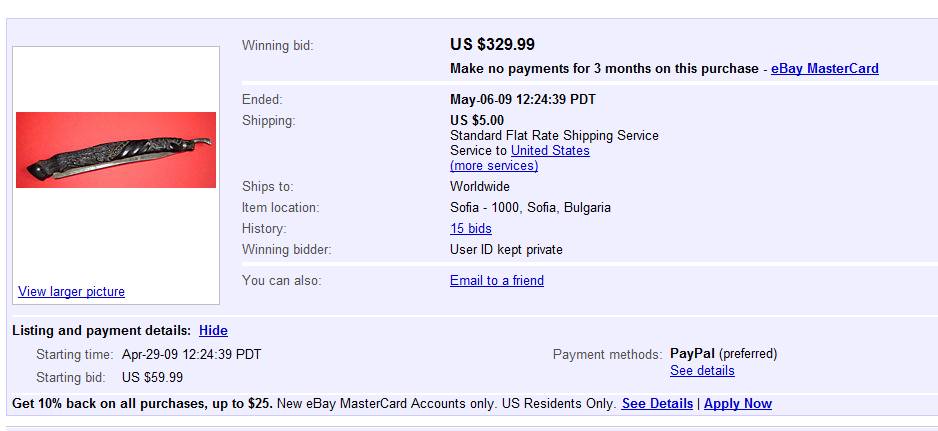Image resolution: width=938 pixels, height=431 pixels.
Task: Open See details under payment methods
Action: click(702, 371)
